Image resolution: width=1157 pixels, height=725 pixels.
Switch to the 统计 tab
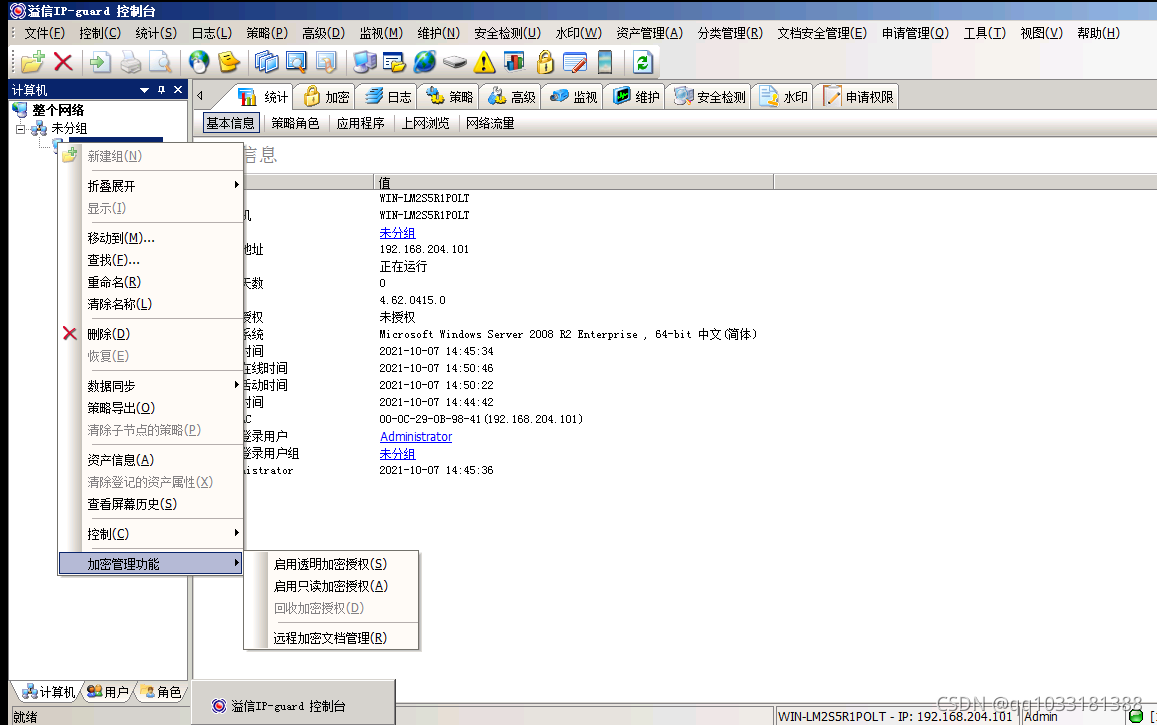[x=263, y=97]
